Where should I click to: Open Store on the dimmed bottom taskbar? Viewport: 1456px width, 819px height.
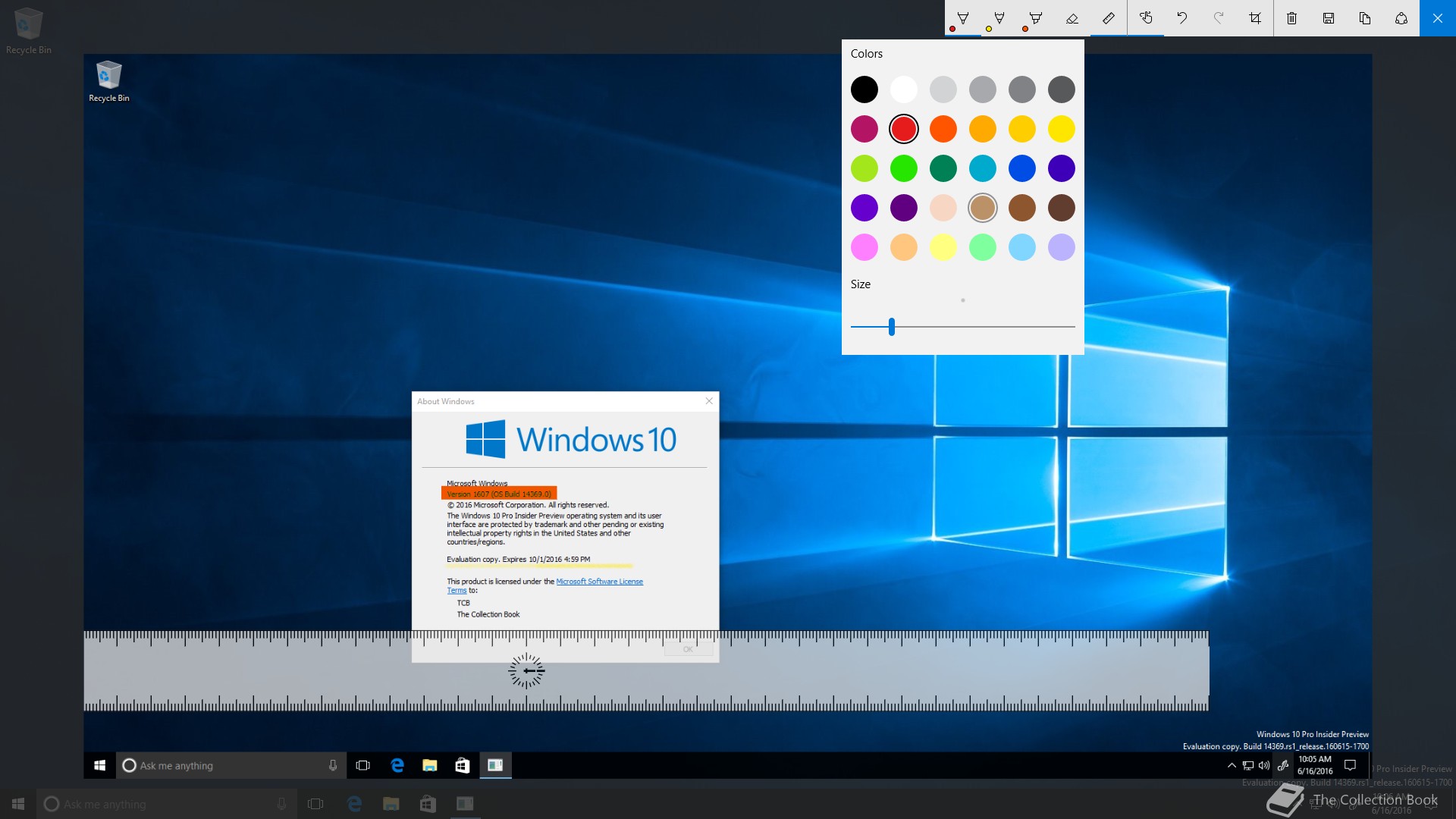click(428, 804)
